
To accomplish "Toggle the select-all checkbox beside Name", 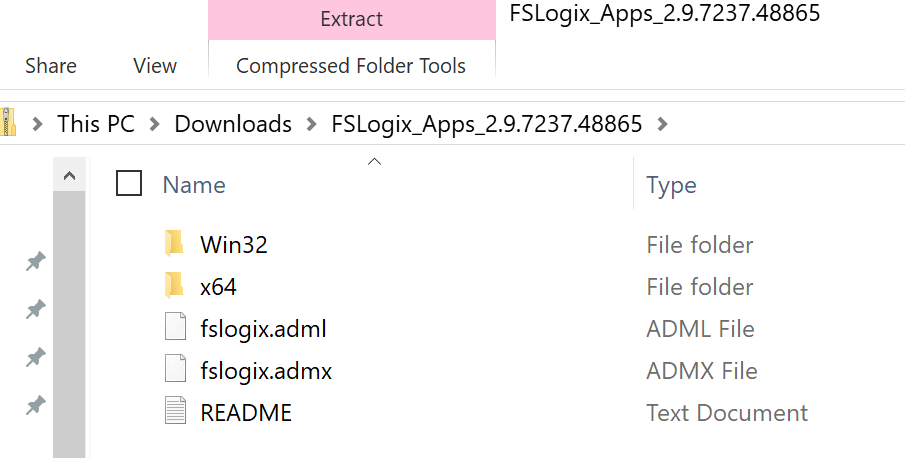I will 129,183.
